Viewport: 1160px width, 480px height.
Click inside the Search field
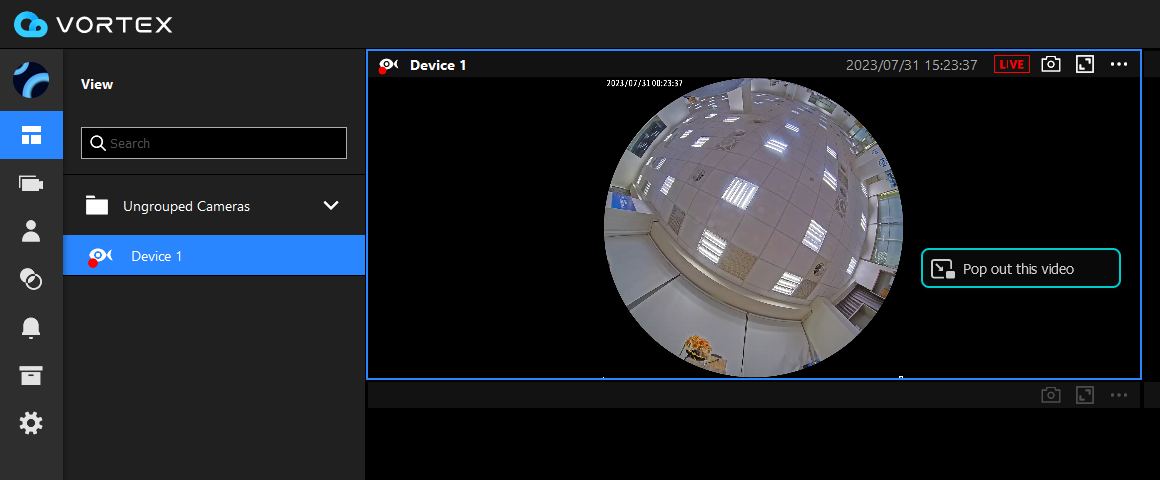225,143
